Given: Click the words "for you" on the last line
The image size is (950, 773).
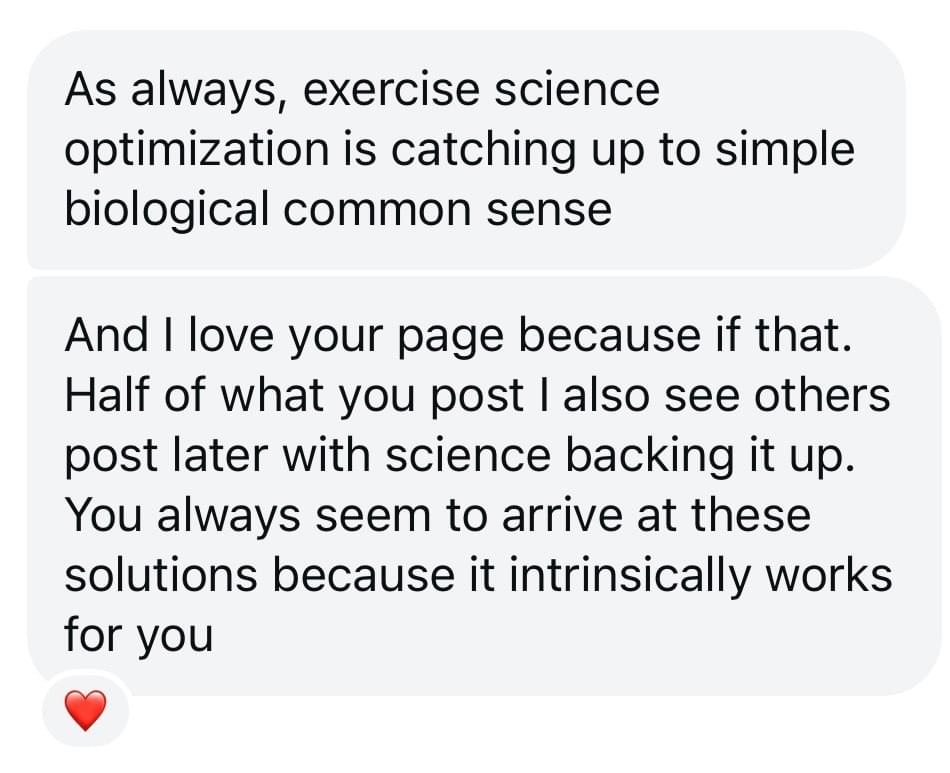Looking at the screenshot, I should click(138, 635).
